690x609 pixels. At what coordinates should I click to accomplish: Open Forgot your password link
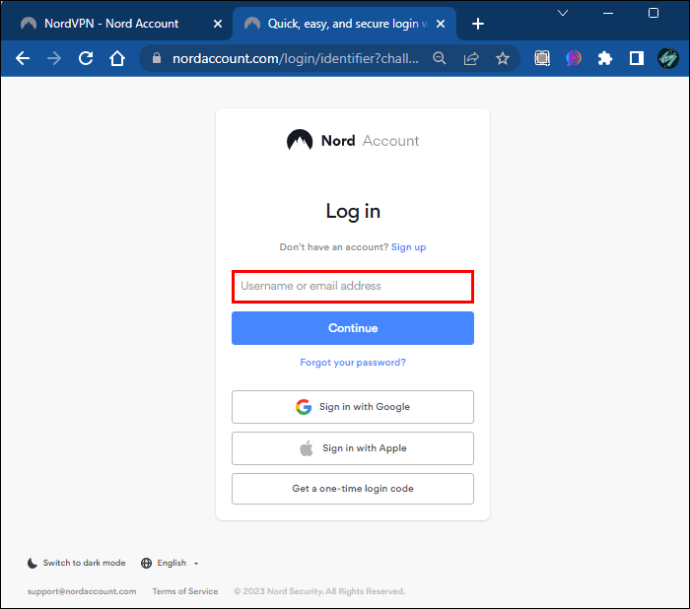pos(352,362)
